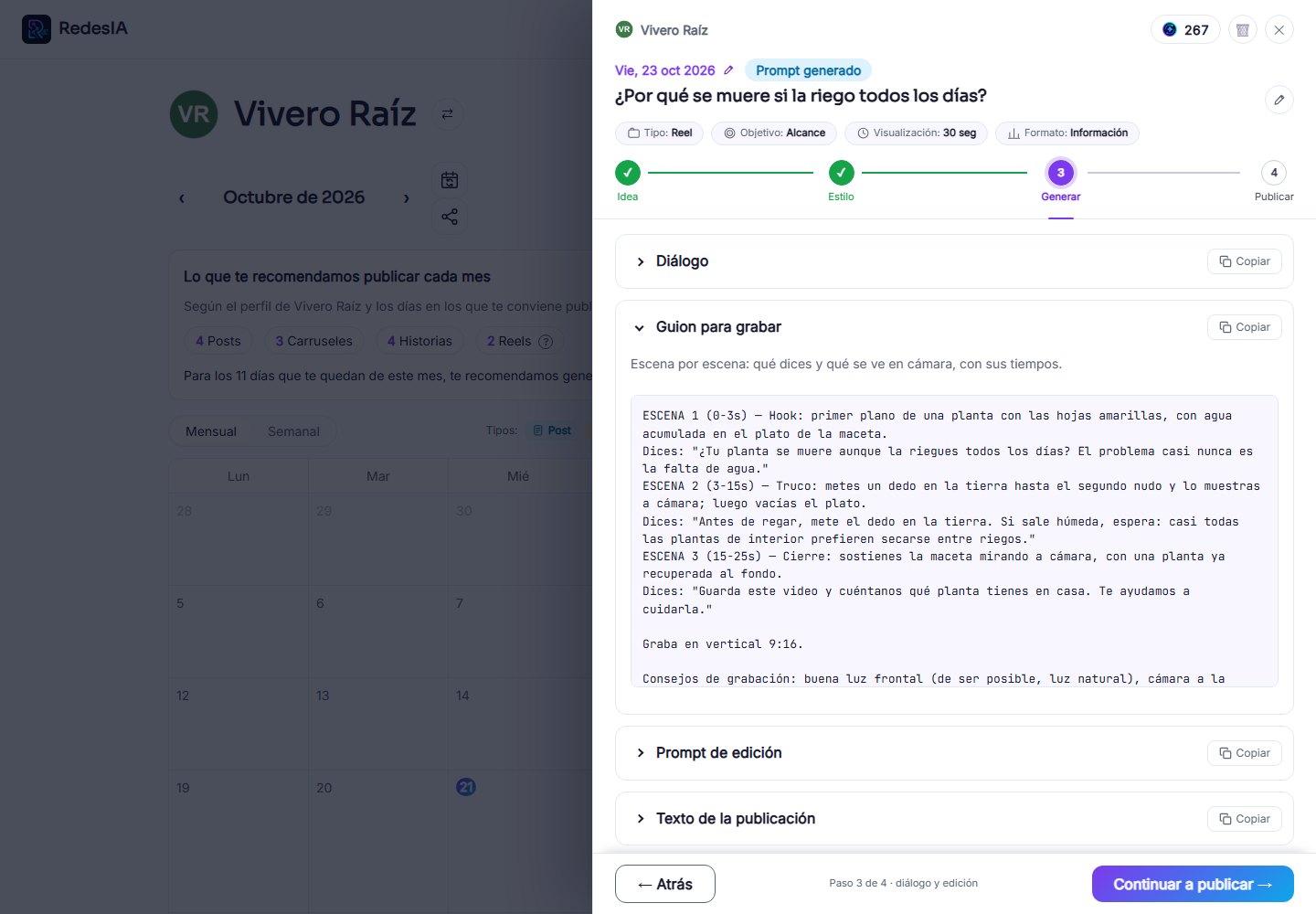
Task: Close the side panel with X
Action: click(x=1279, y=30)
